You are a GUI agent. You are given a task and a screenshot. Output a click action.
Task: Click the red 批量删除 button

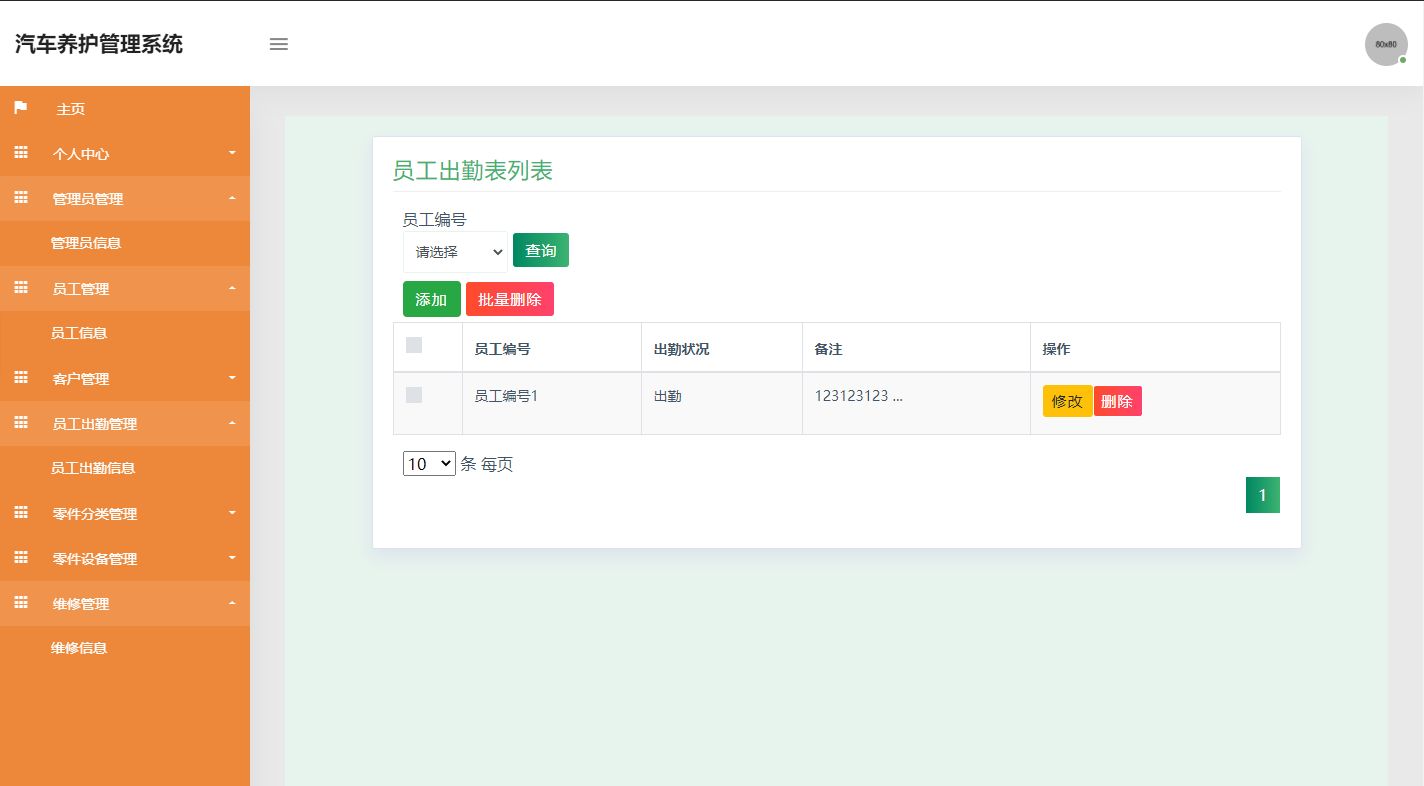click(x=510, y=299)
